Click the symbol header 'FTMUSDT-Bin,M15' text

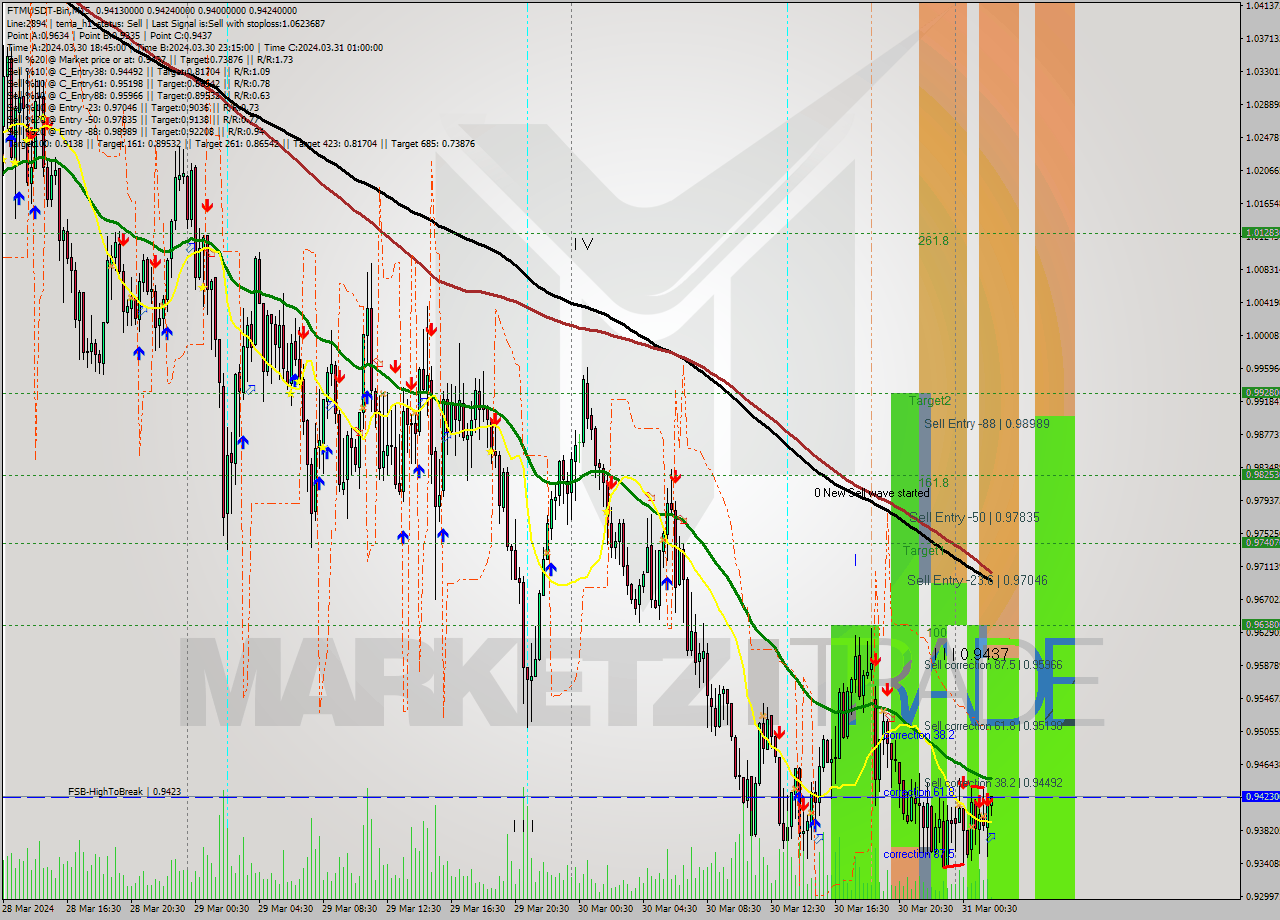pos(48,11)
